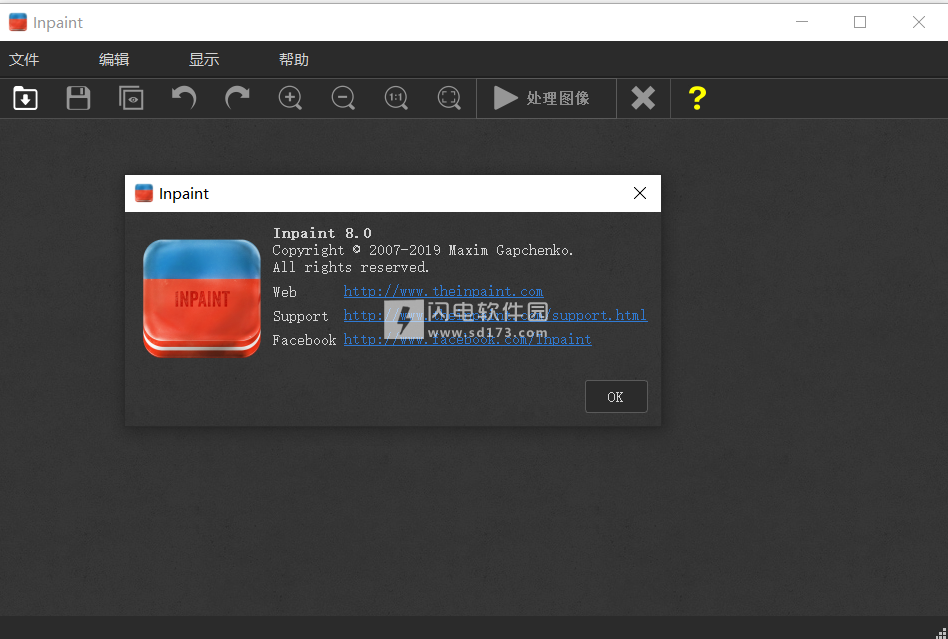
Task: Click the large Inpaint eraser logo
Action: pos(202,298)
